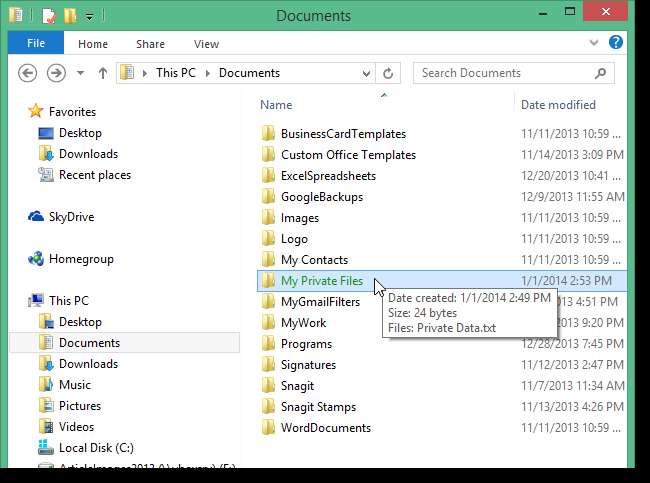Go up one folder level

pyautogui.click(x=103, y=73)
